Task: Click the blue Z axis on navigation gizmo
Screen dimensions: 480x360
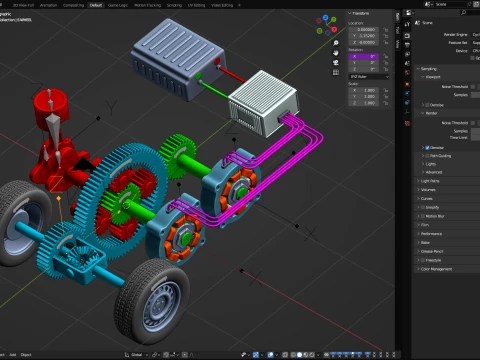Action: click(x=325, y=18)
